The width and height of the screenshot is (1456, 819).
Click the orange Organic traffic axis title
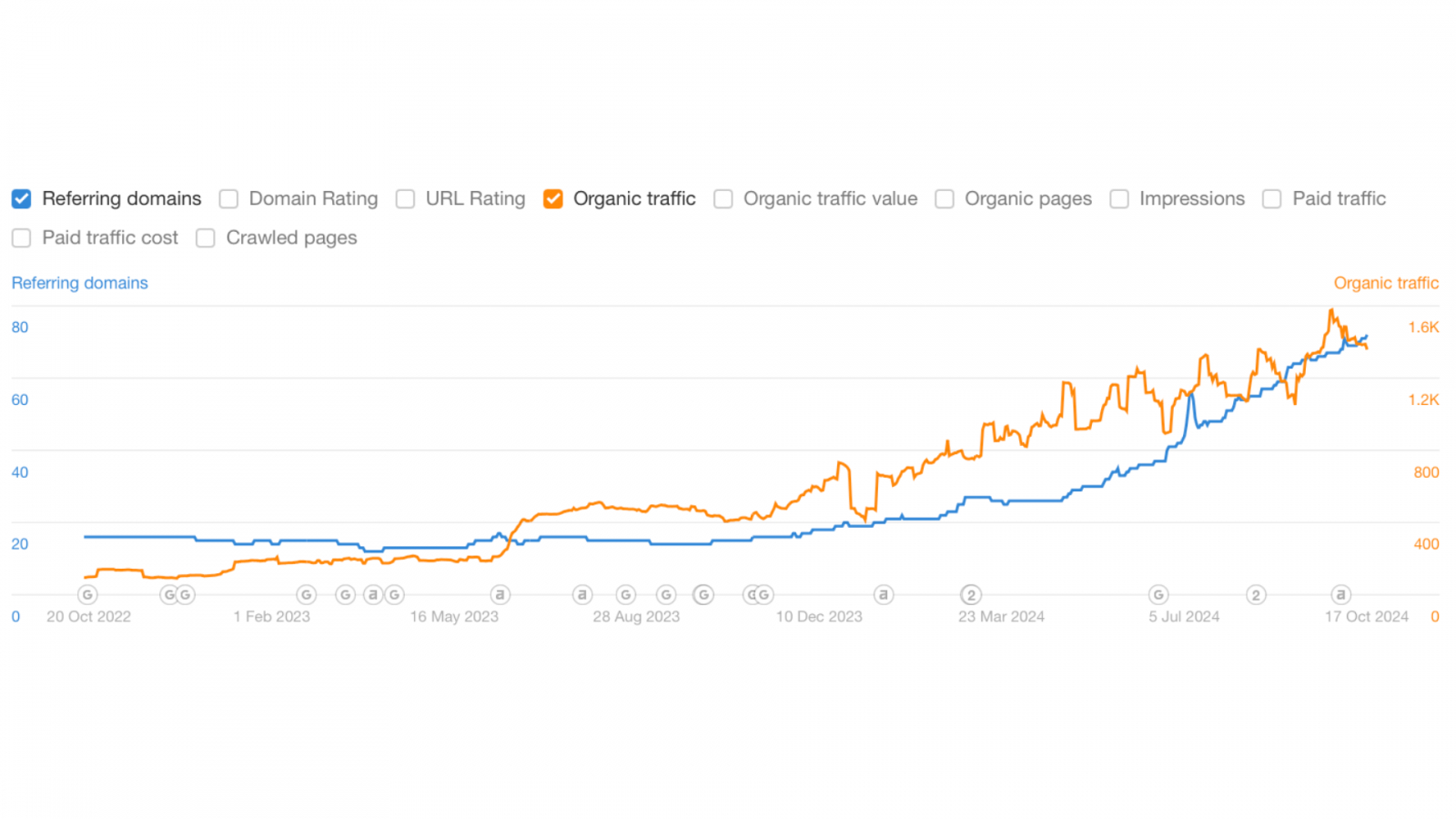pyautogui.click(x=1386, y=283)
